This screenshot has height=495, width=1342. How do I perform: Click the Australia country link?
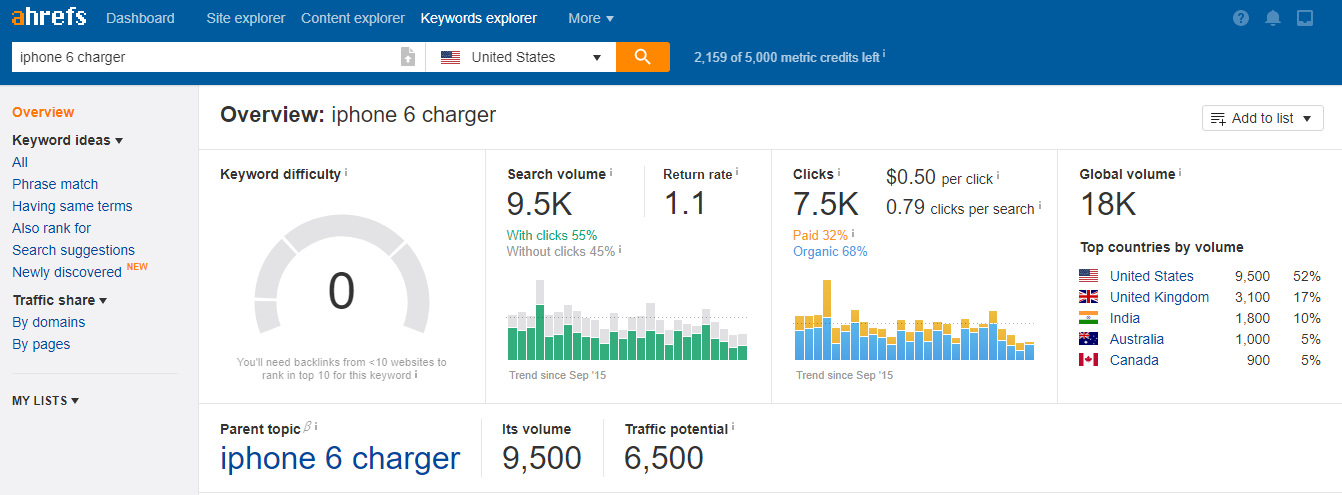[x=1137, y=339]
